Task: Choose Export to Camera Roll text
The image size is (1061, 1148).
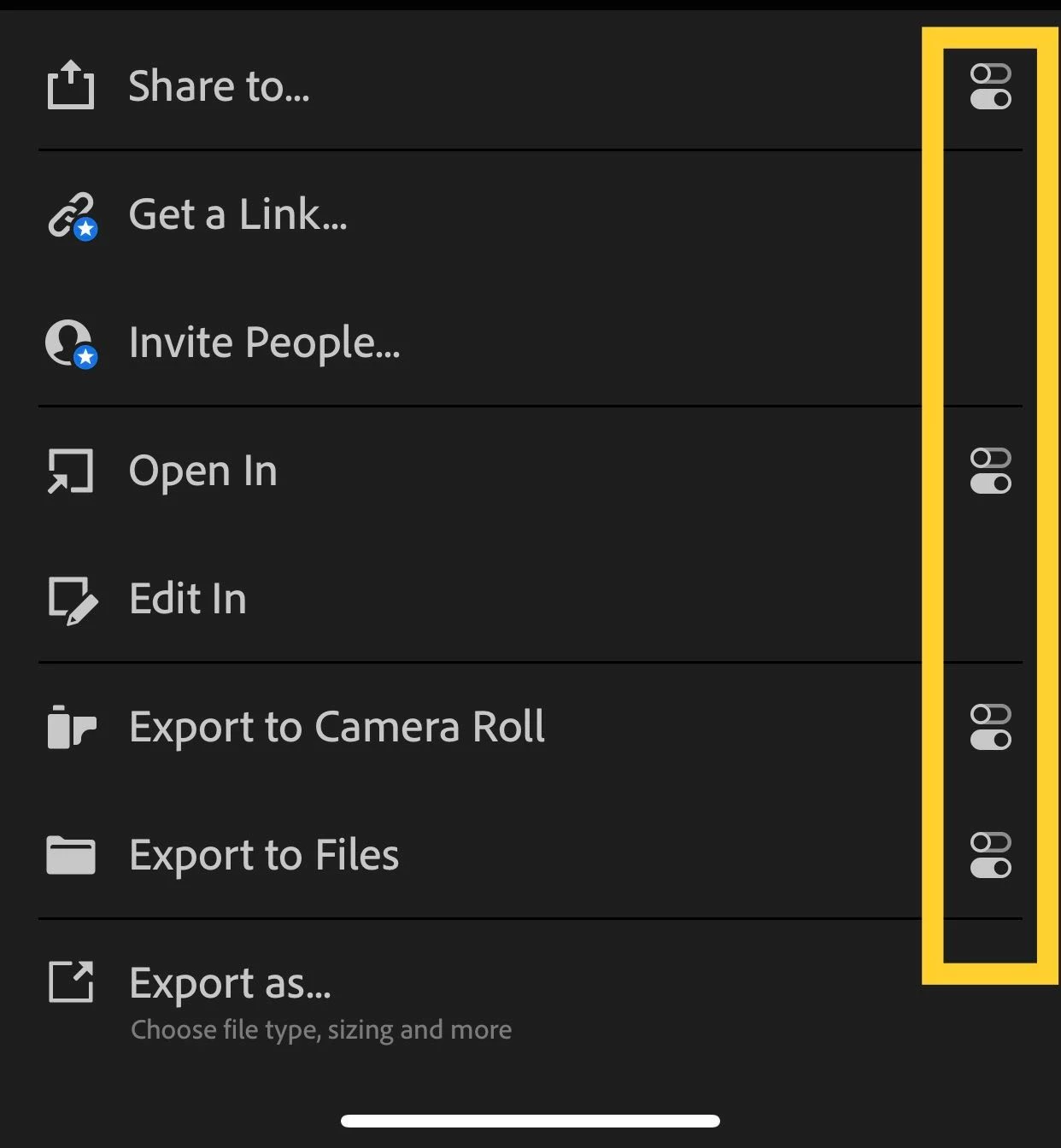Action: click(337, 727)
